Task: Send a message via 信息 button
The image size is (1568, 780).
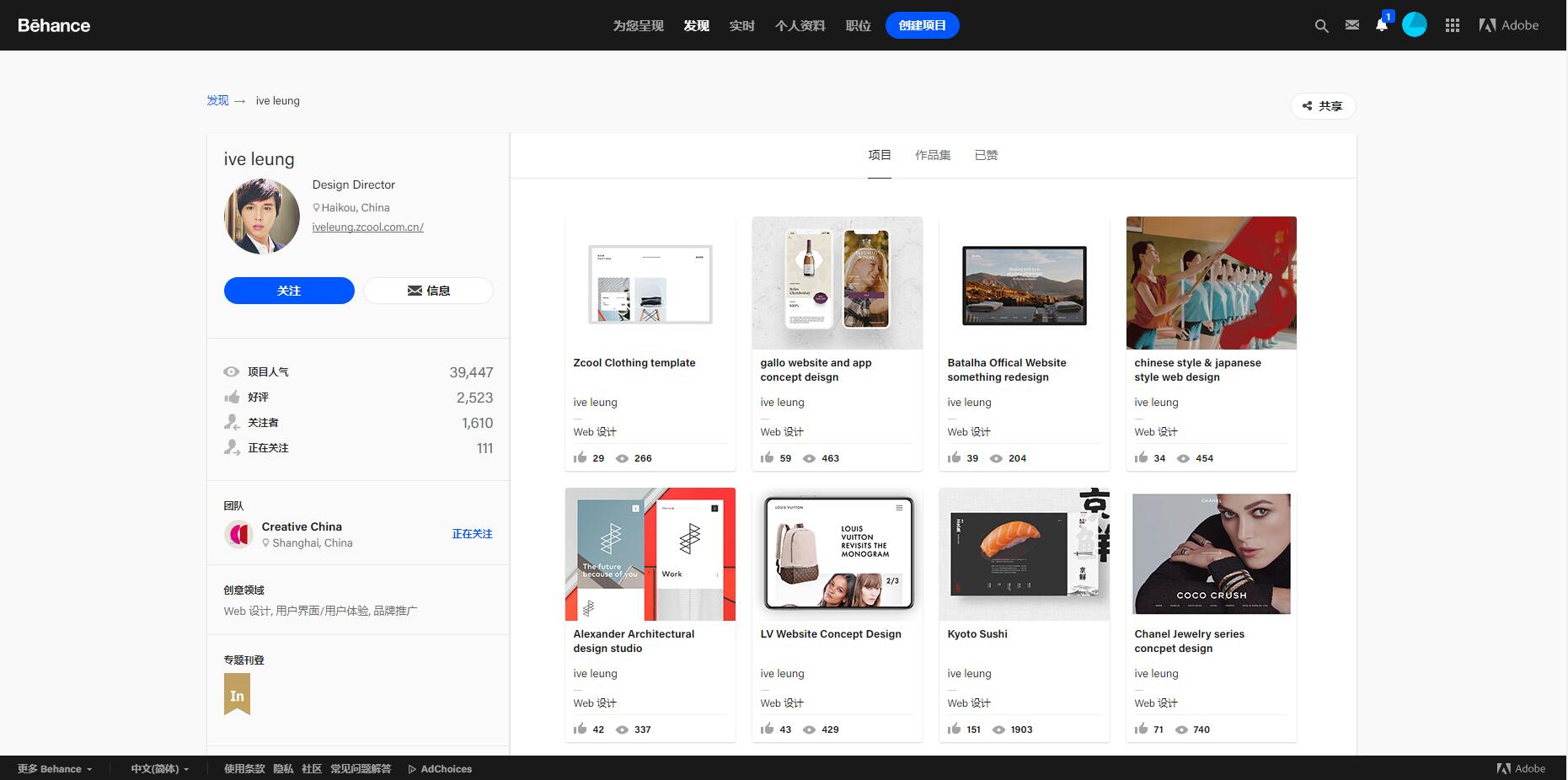Action: coord(428,291)
